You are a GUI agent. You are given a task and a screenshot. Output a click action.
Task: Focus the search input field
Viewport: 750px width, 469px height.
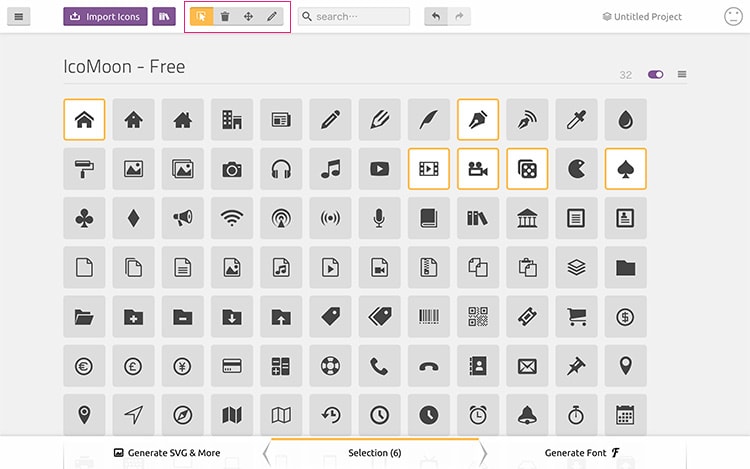click(x=354, y=17)
